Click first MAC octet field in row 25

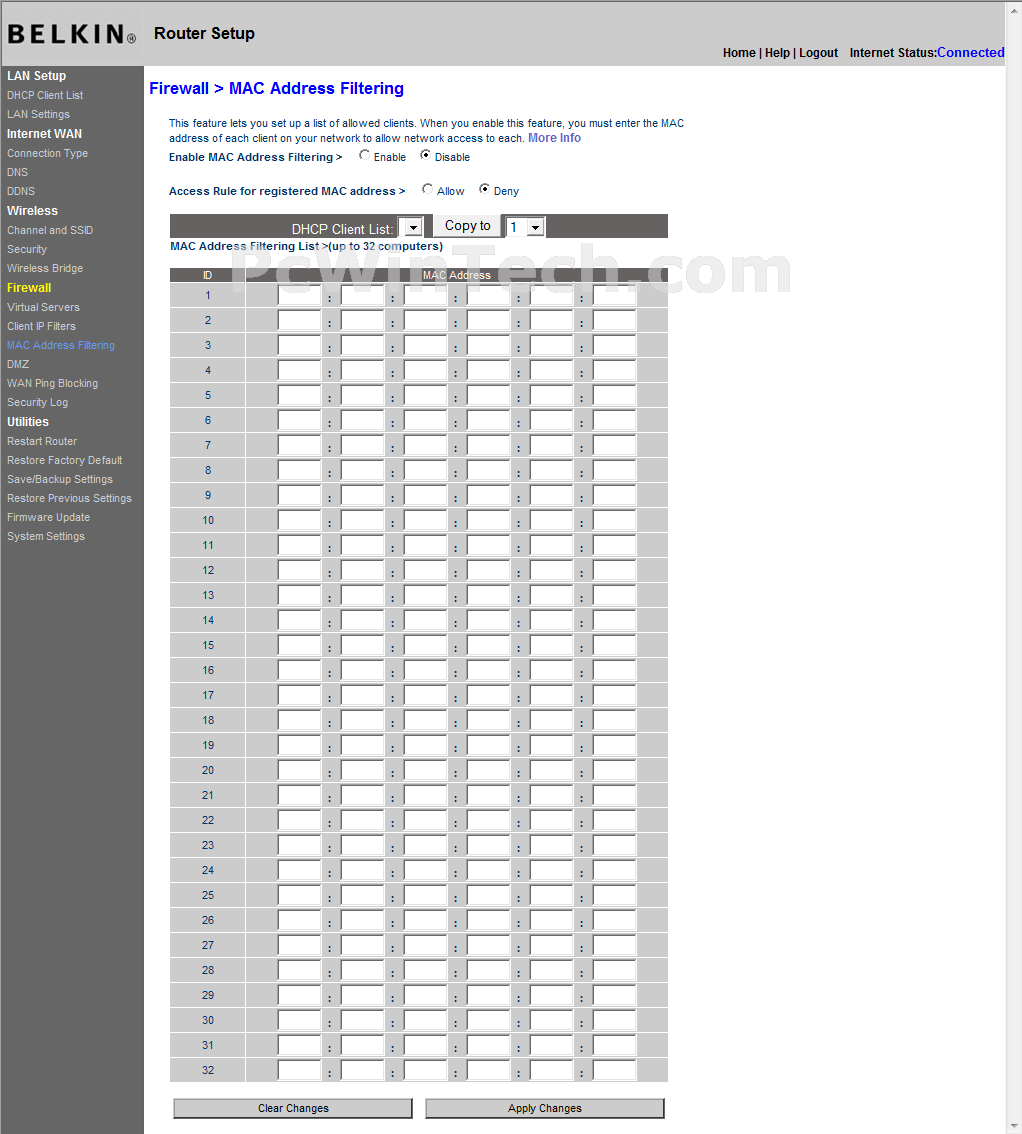click(x=299, y=896)
